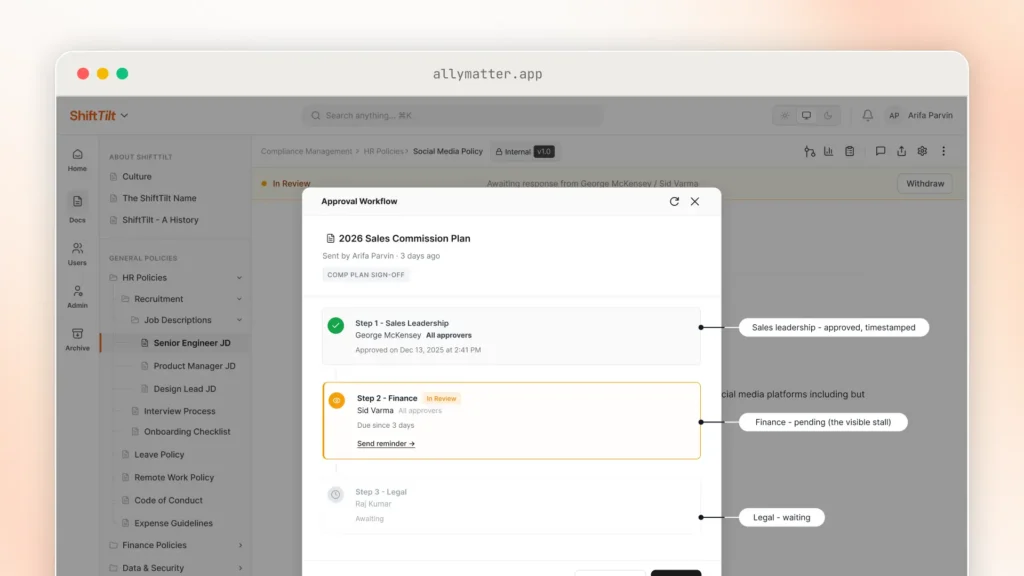This screenshot has width=1024, height=576.
Task: Open the Admin section in sidebar
Action: point(77,296)
